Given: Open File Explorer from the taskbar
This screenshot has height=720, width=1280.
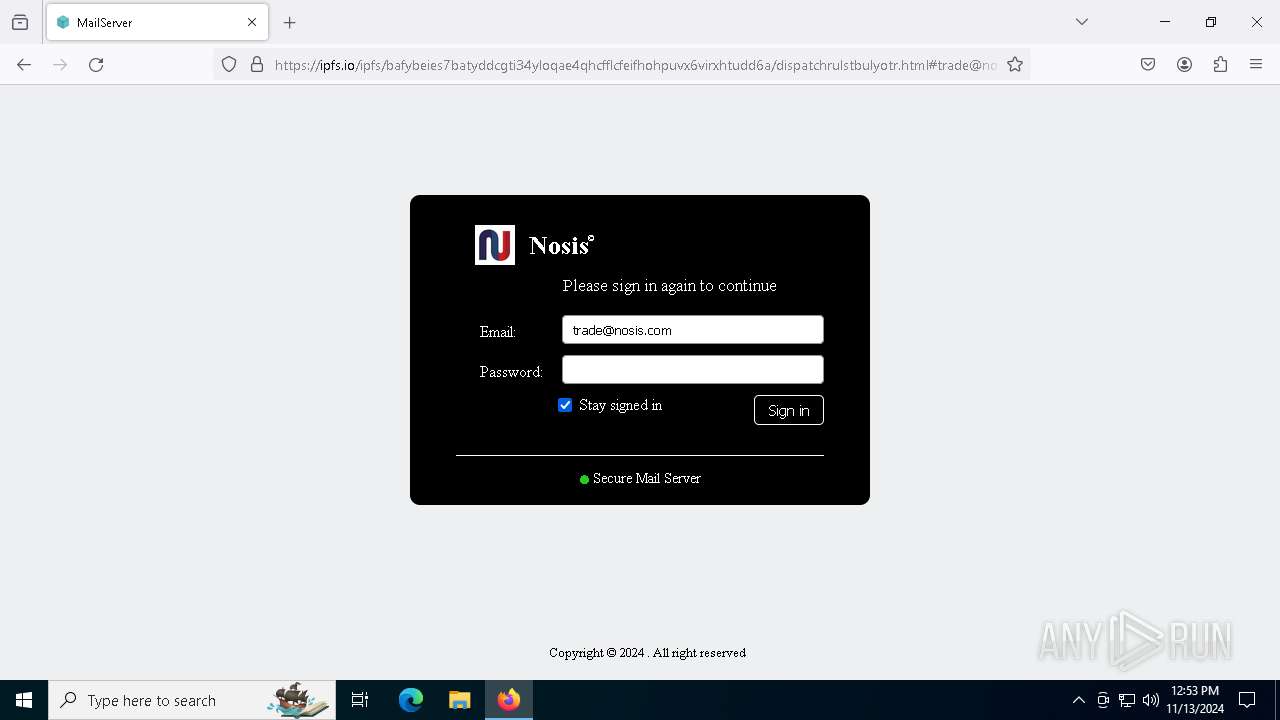Looking at the screenshot, I should pos(459,700).
